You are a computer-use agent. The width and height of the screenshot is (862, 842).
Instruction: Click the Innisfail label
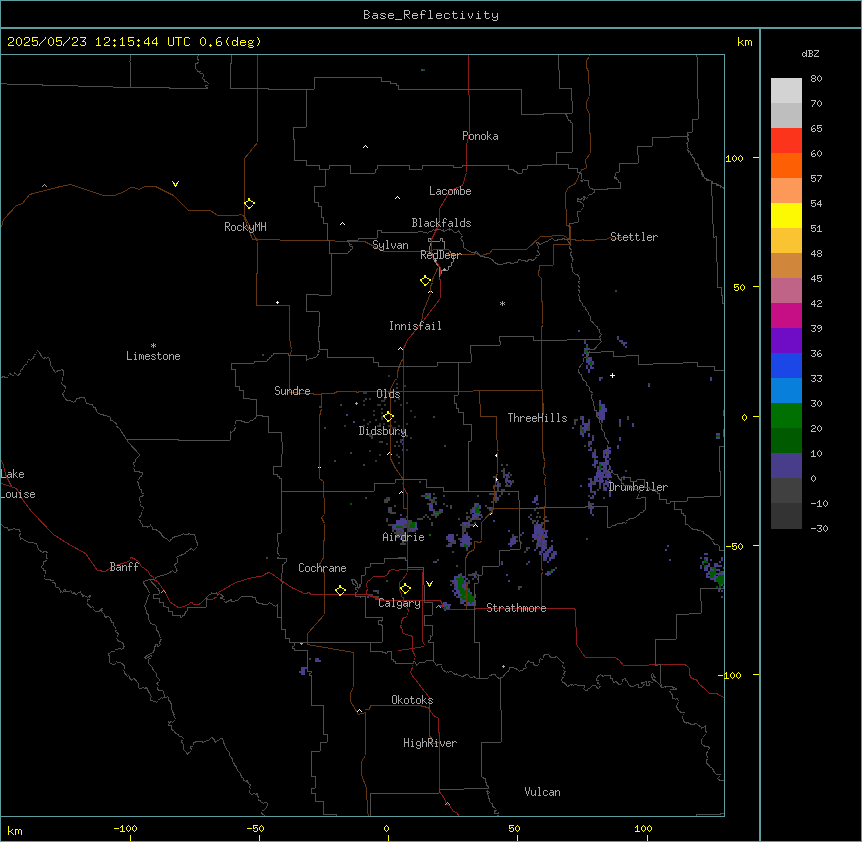pos(415,326)
